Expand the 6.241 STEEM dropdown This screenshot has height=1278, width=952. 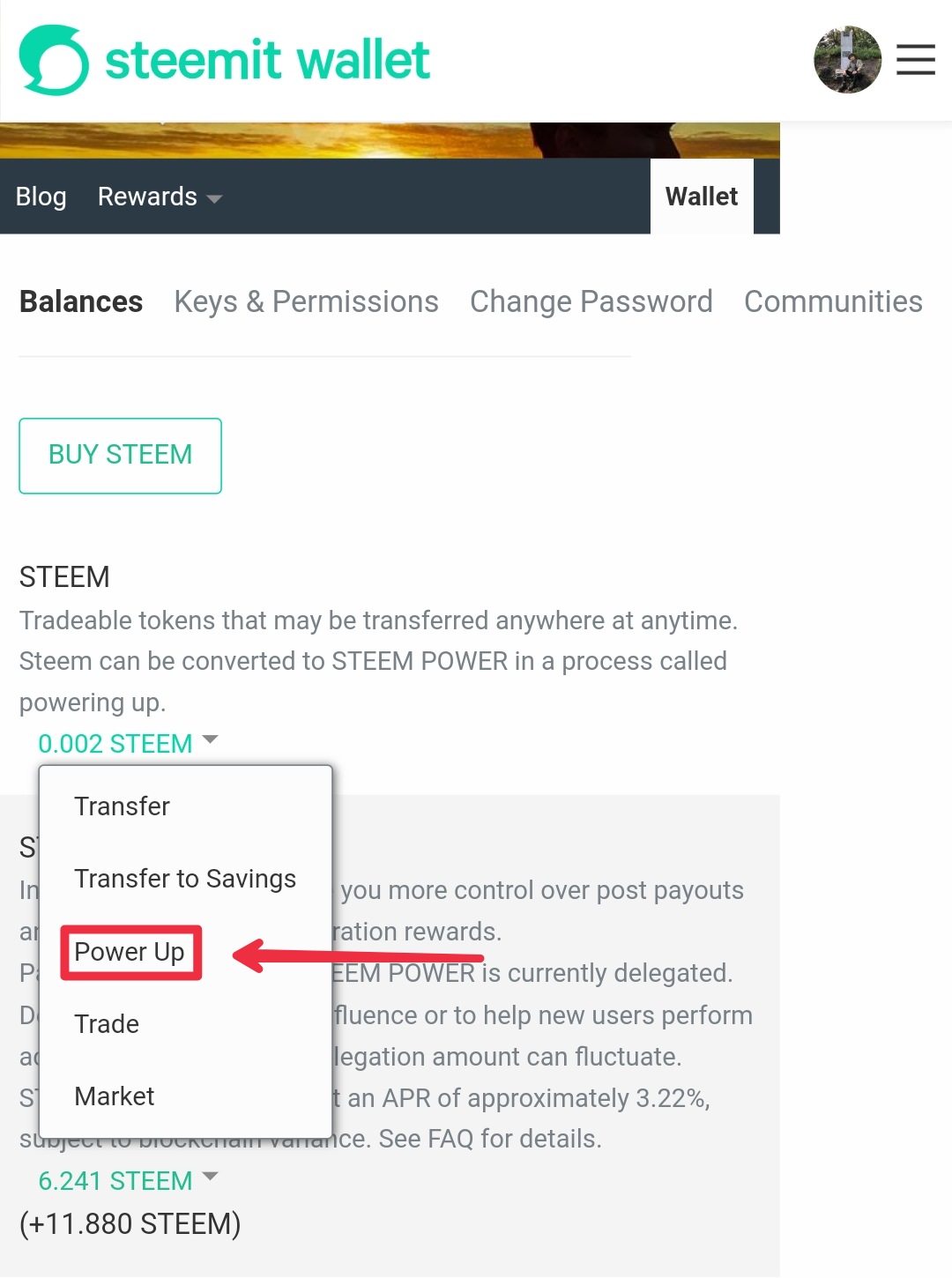point(127,1180)
